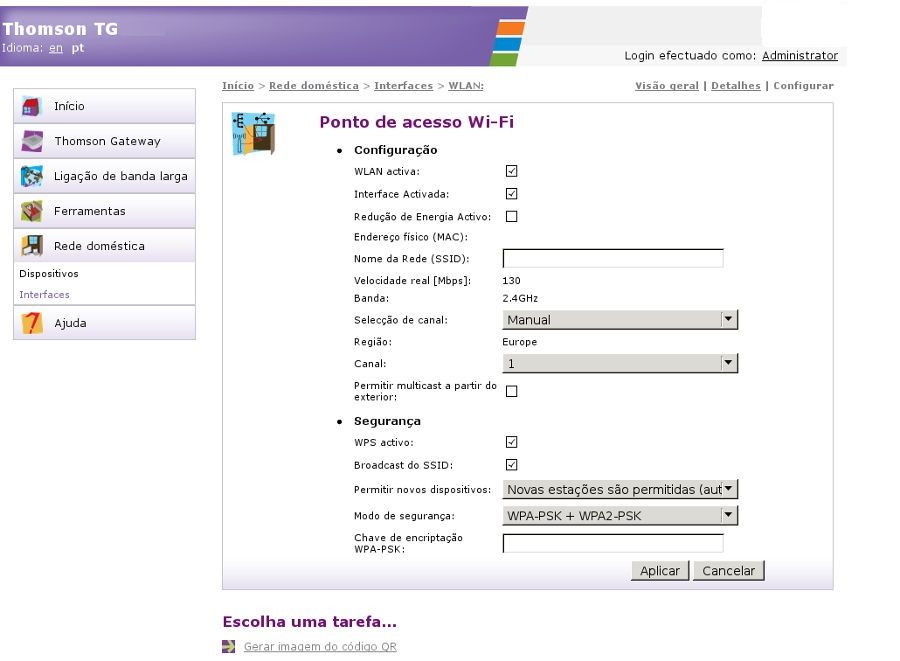Open the Canal number dropdown
Viewport: 900px width, 661px height.
pyautogui.click(x=620, y=363)
